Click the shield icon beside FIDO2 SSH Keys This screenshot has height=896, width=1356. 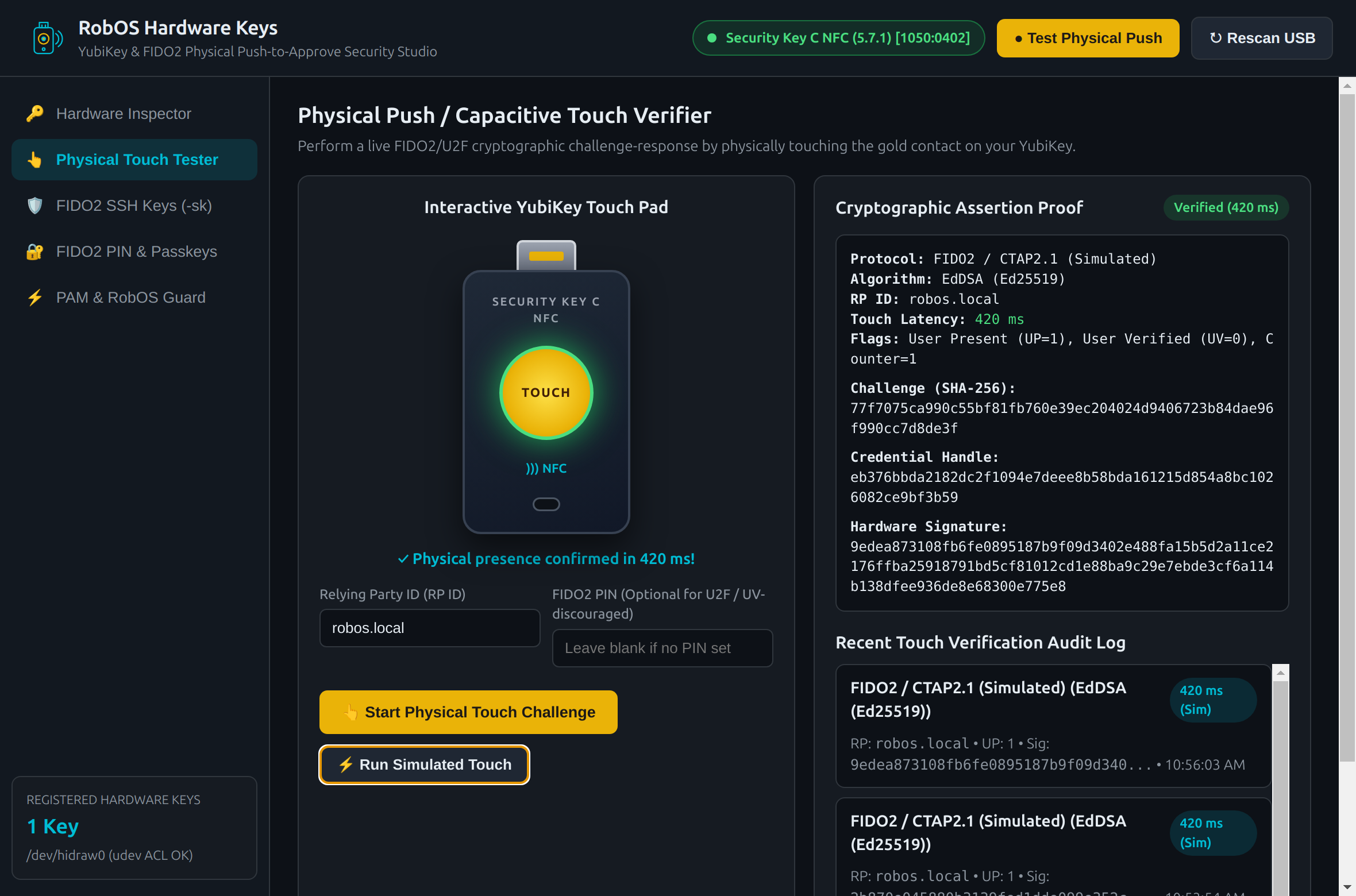[35, 206]
